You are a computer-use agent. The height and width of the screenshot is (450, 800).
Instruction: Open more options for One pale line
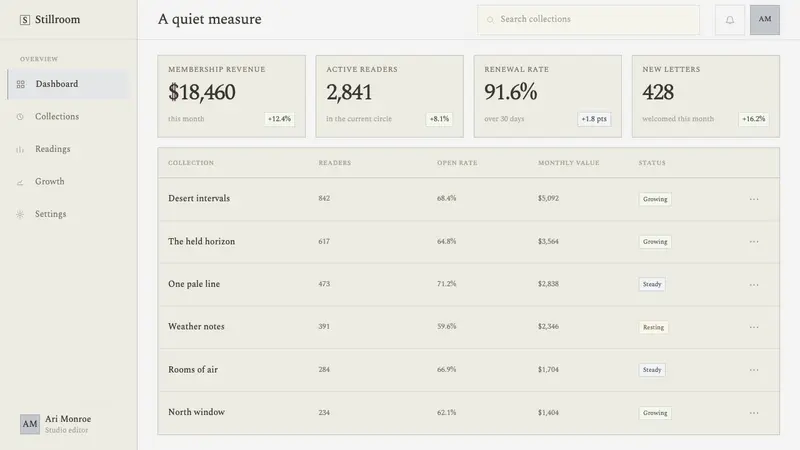pyautogui.click(x=754, y=284)
